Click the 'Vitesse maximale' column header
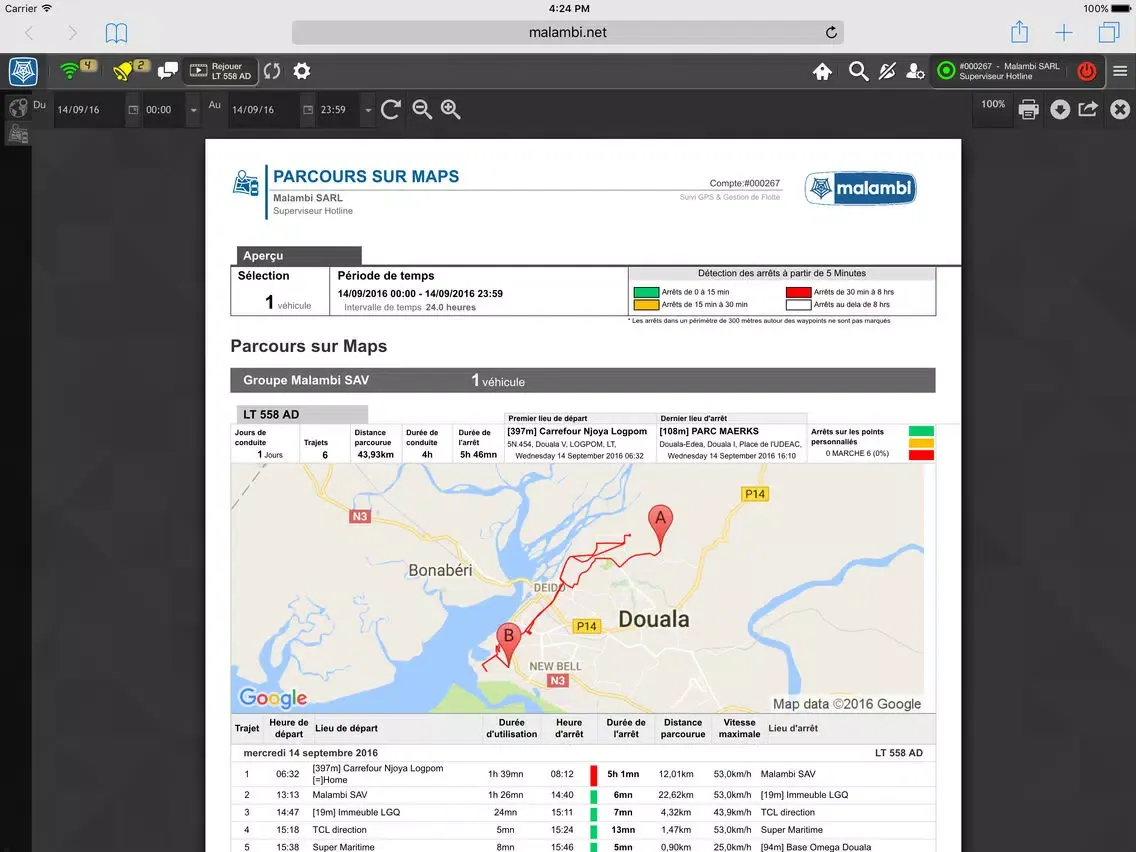 point(739,728)
